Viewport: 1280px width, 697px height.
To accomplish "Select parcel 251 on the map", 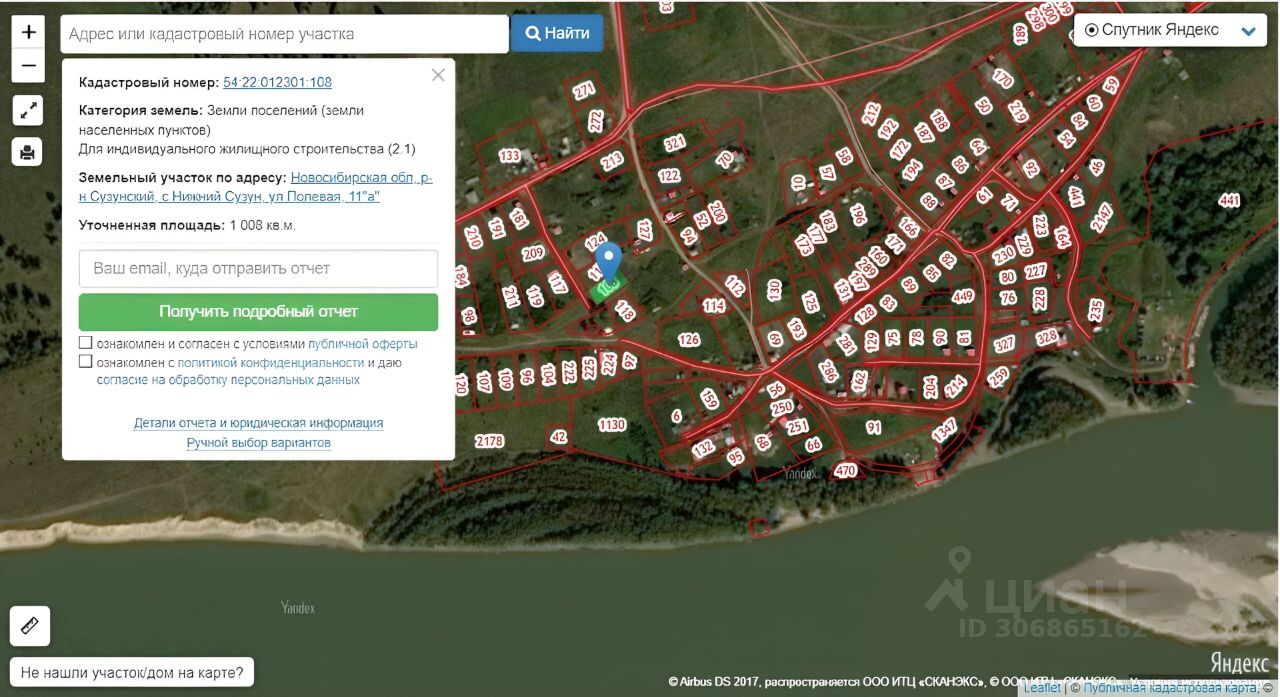I will point(797,427).
